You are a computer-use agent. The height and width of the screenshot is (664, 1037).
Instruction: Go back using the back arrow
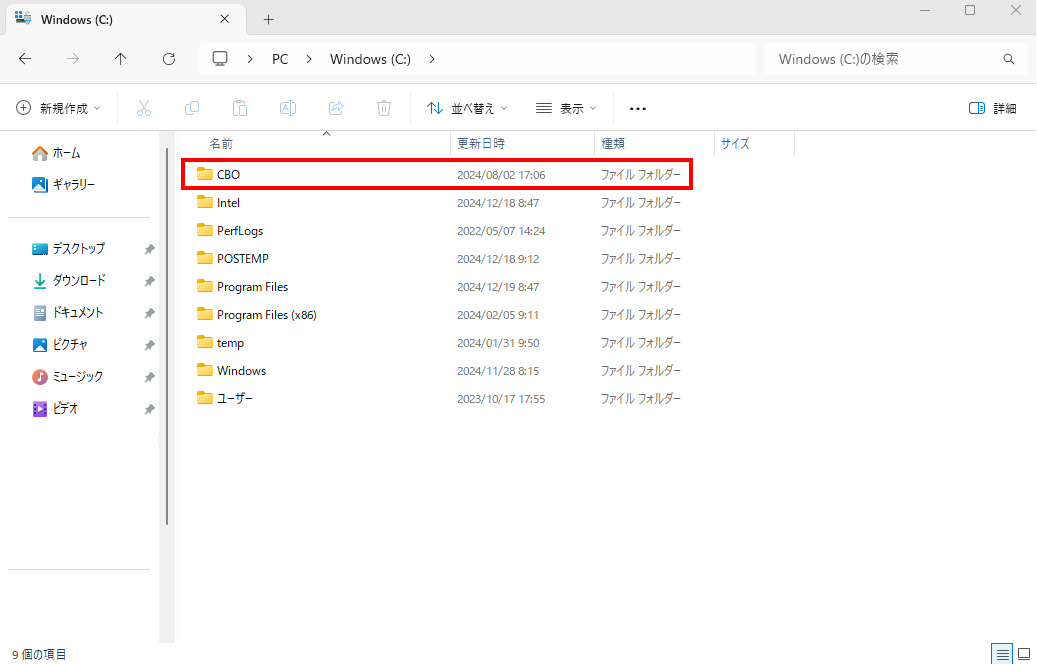coord(25,59)
